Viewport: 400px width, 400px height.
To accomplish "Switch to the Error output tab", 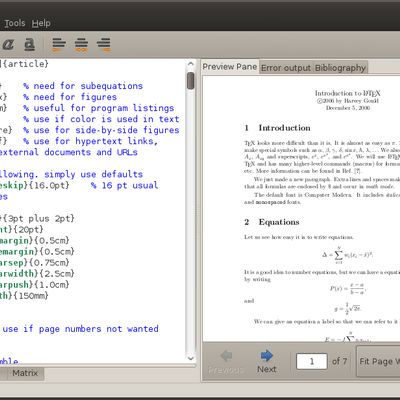I will [x=286, y=68].
